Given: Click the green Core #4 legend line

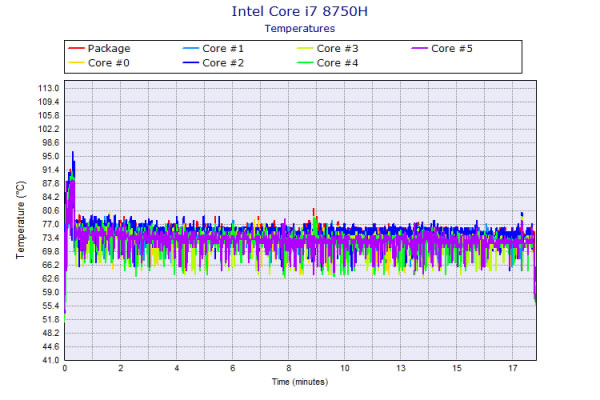Looking at the screenshot, I should click(305, 63).
